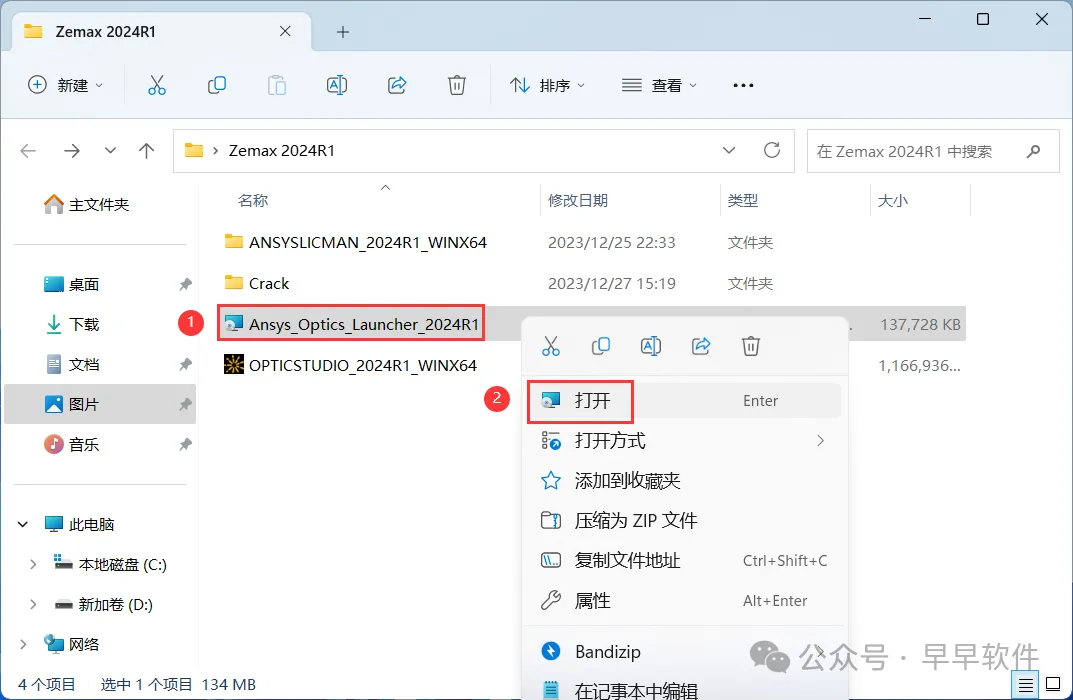Click the Share icon in the context menu
The image size is (1073, 700).
coord(701,346)
